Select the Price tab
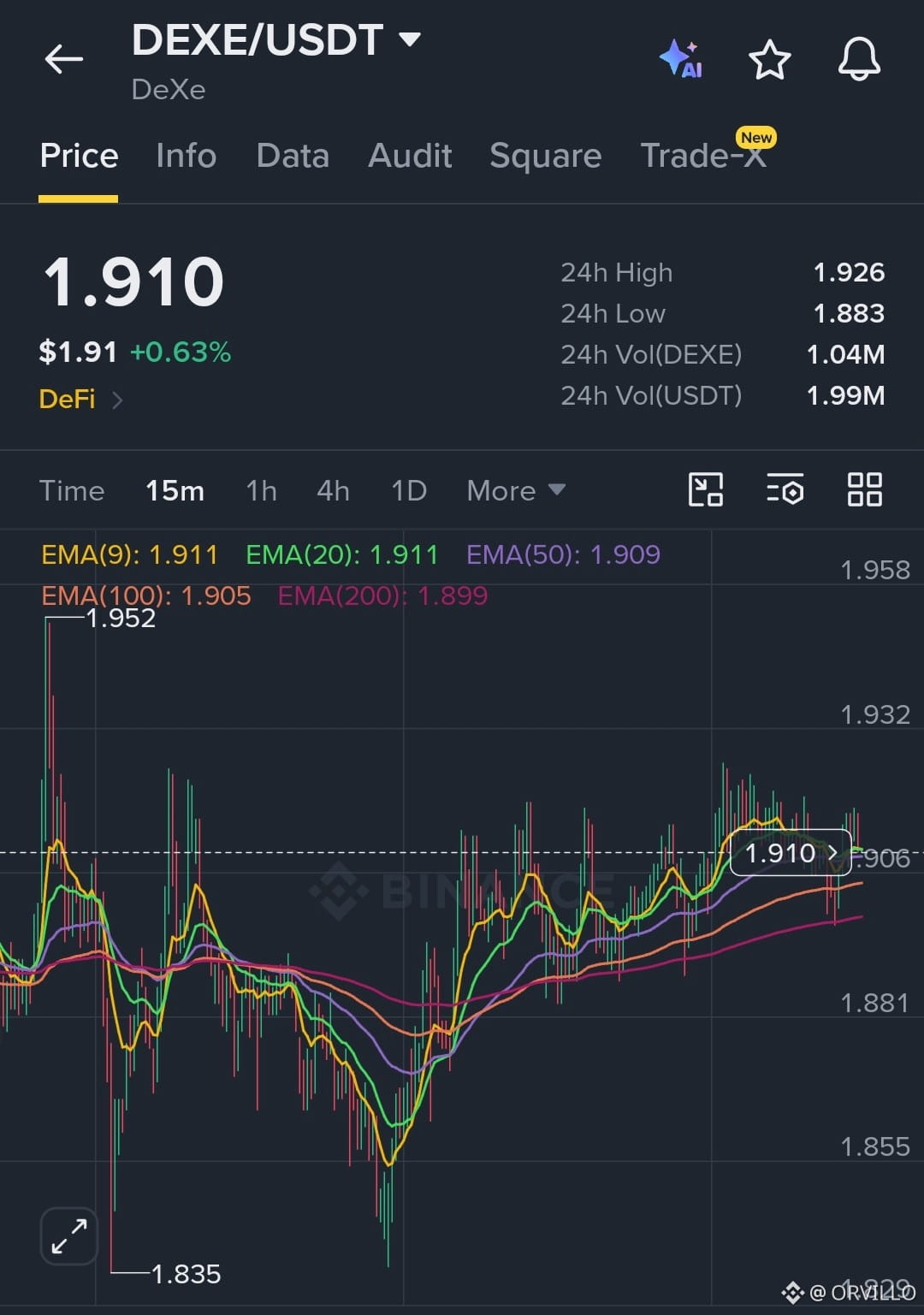This screenshot has height=1315, width=924. [79, 156]
